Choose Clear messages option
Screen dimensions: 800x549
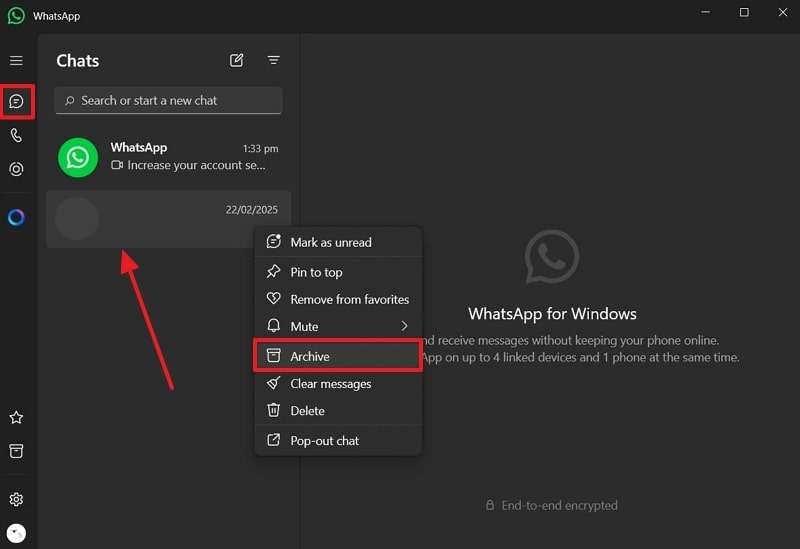(x=330, y=384)
